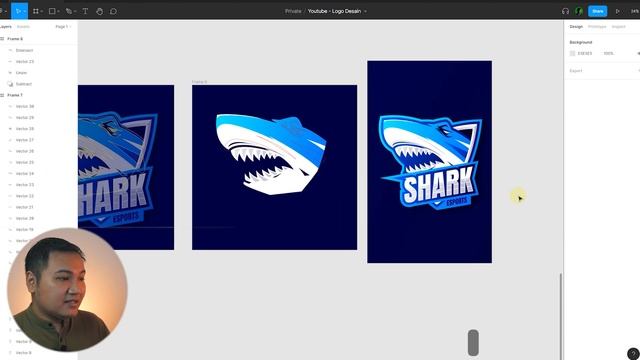
Task: Click the Frame 7 layer's frame icon
Action: pyautogui.click(x=2, y=95)
